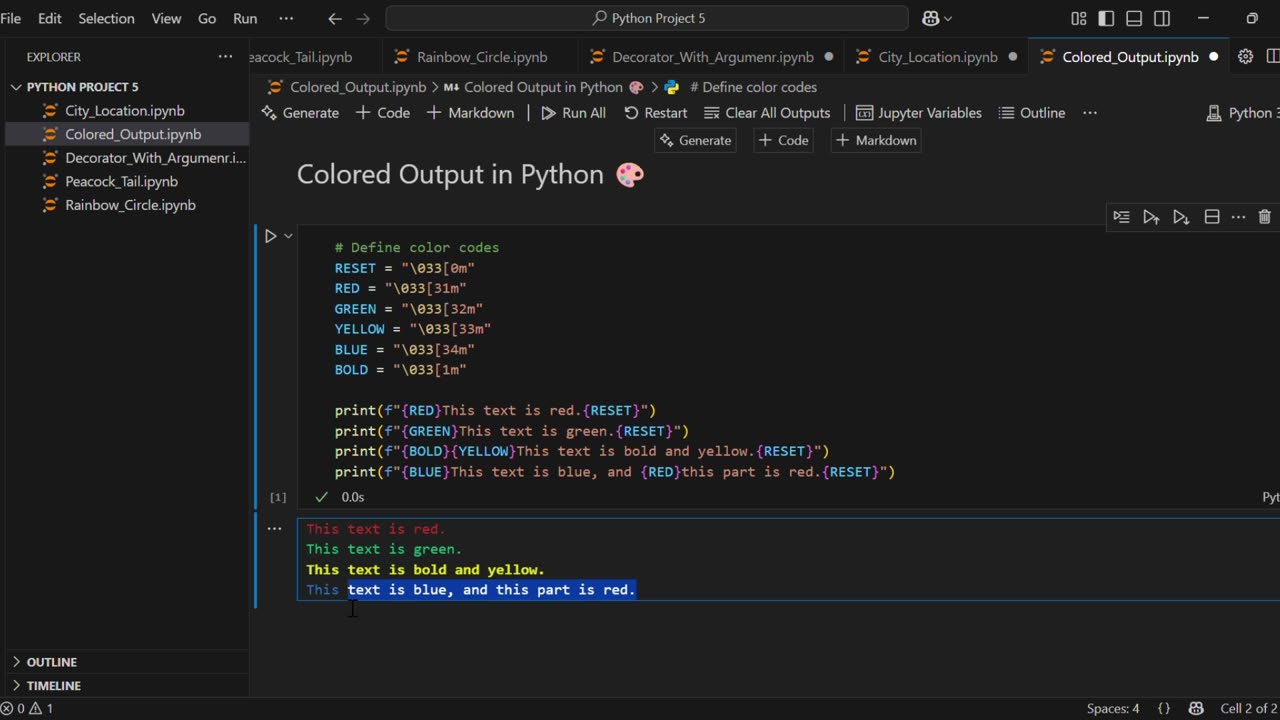Viewport: 1280px width, 720px height.
Task: Click the Customize Layout icon
Action: (1078, 18)
